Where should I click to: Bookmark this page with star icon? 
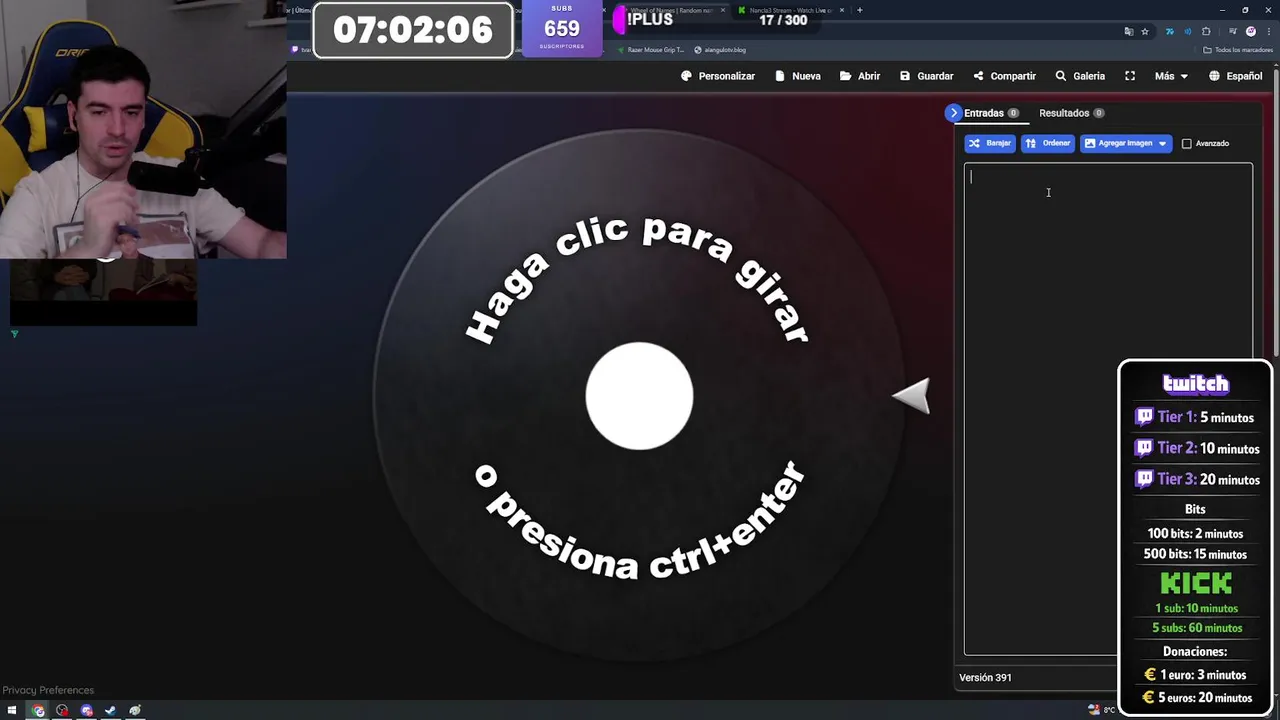pyautogui.click(x=1145, y=31)
